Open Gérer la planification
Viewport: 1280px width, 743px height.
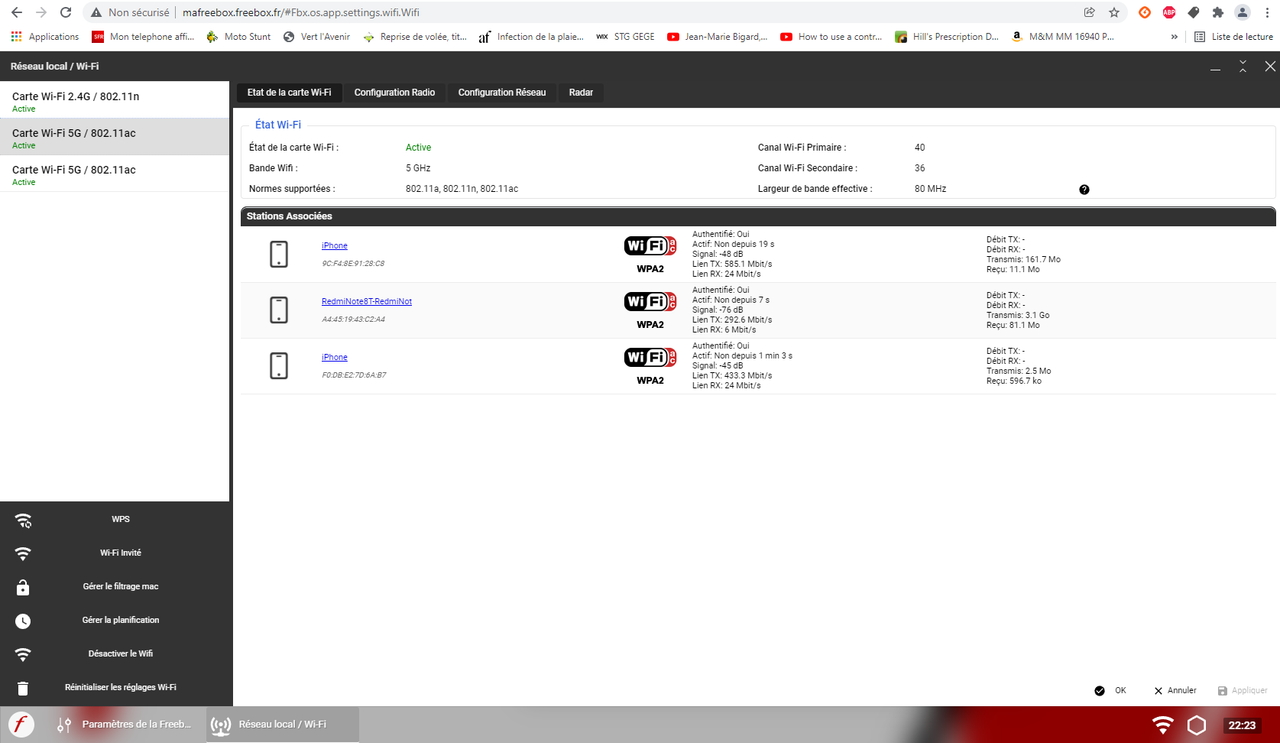pos(120,620)
